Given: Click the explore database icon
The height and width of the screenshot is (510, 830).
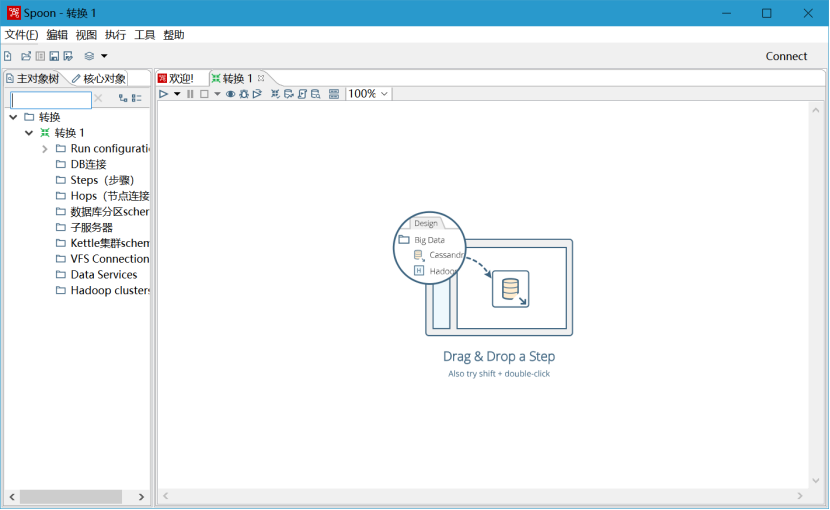Looking at the screenshot, I should (315, 94).
